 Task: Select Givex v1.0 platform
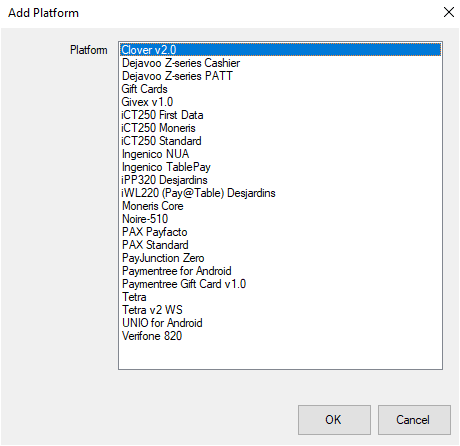click(280, 102)
